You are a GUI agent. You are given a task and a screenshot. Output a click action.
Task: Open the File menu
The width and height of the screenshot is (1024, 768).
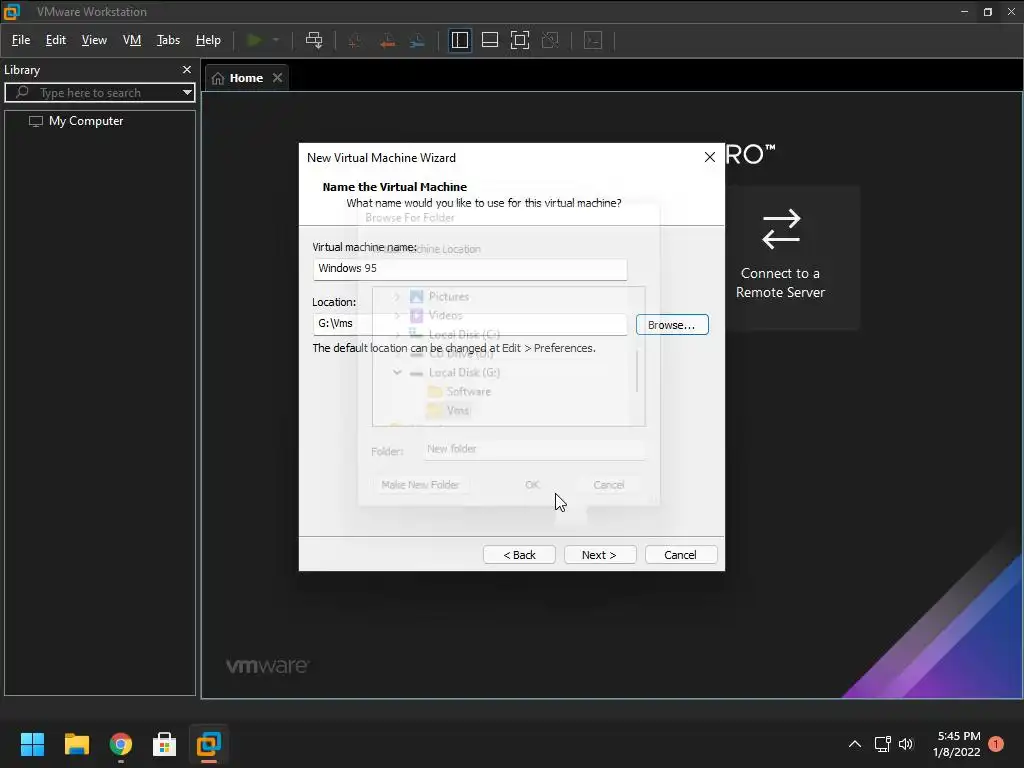[x=21, y=40]
